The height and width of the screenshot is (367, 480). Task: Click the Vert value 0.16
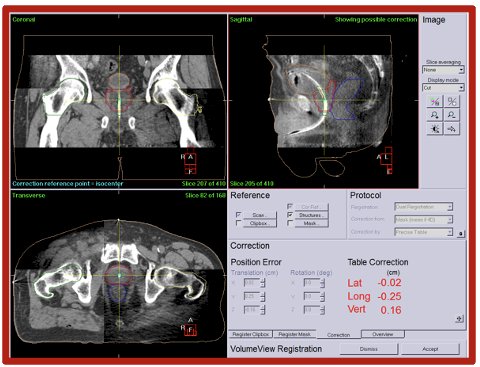tap(391, 310)
